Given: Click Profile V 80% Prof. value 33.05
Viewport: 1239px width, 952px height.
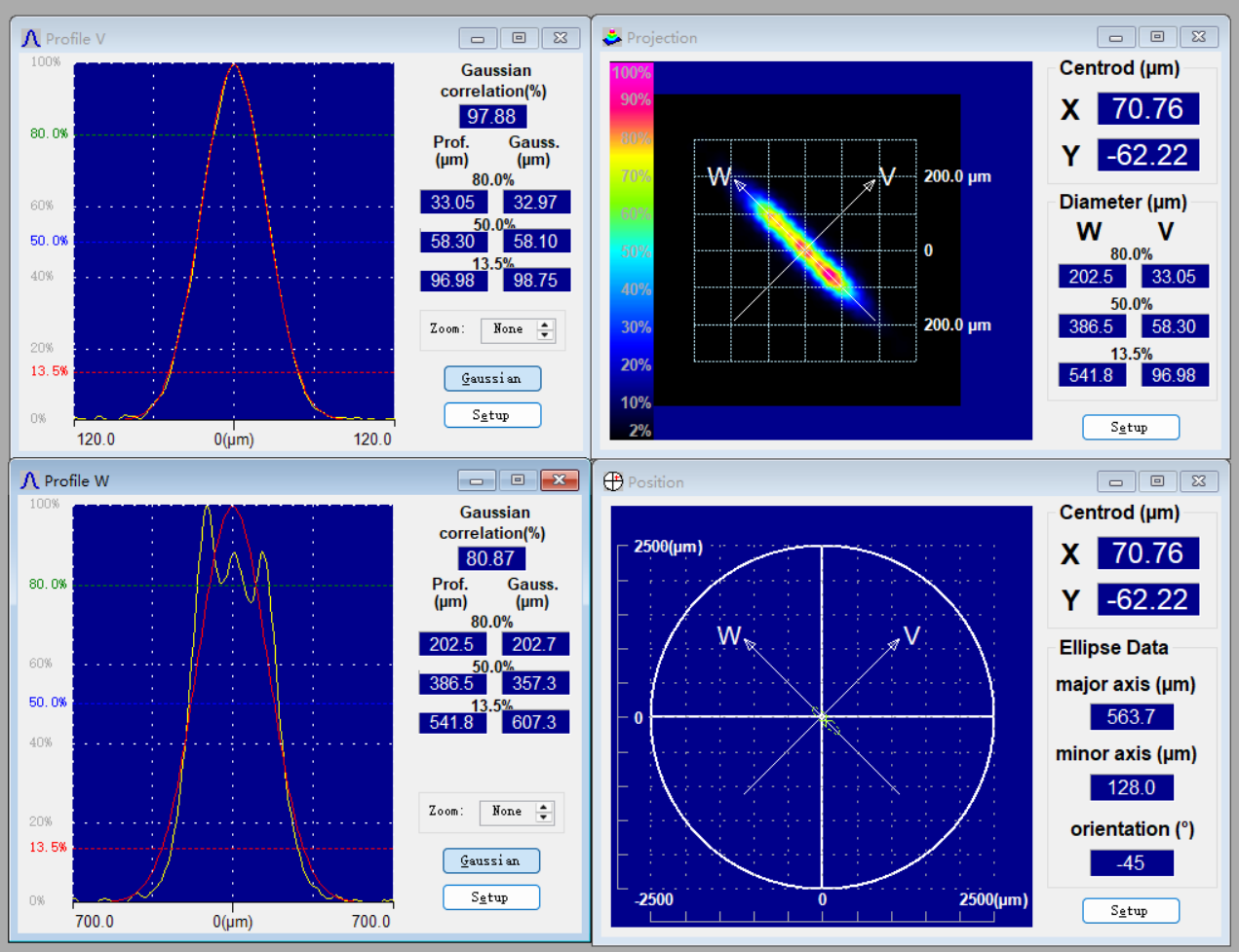Looking at the screenshot, I should pyautogui.click(x=453, y=202).
